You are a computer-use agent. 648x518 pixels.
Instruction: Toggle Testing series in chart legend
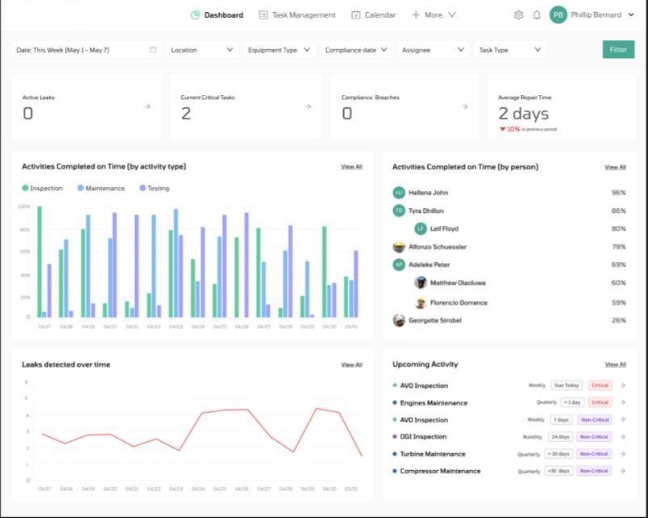tap(155, 188)
